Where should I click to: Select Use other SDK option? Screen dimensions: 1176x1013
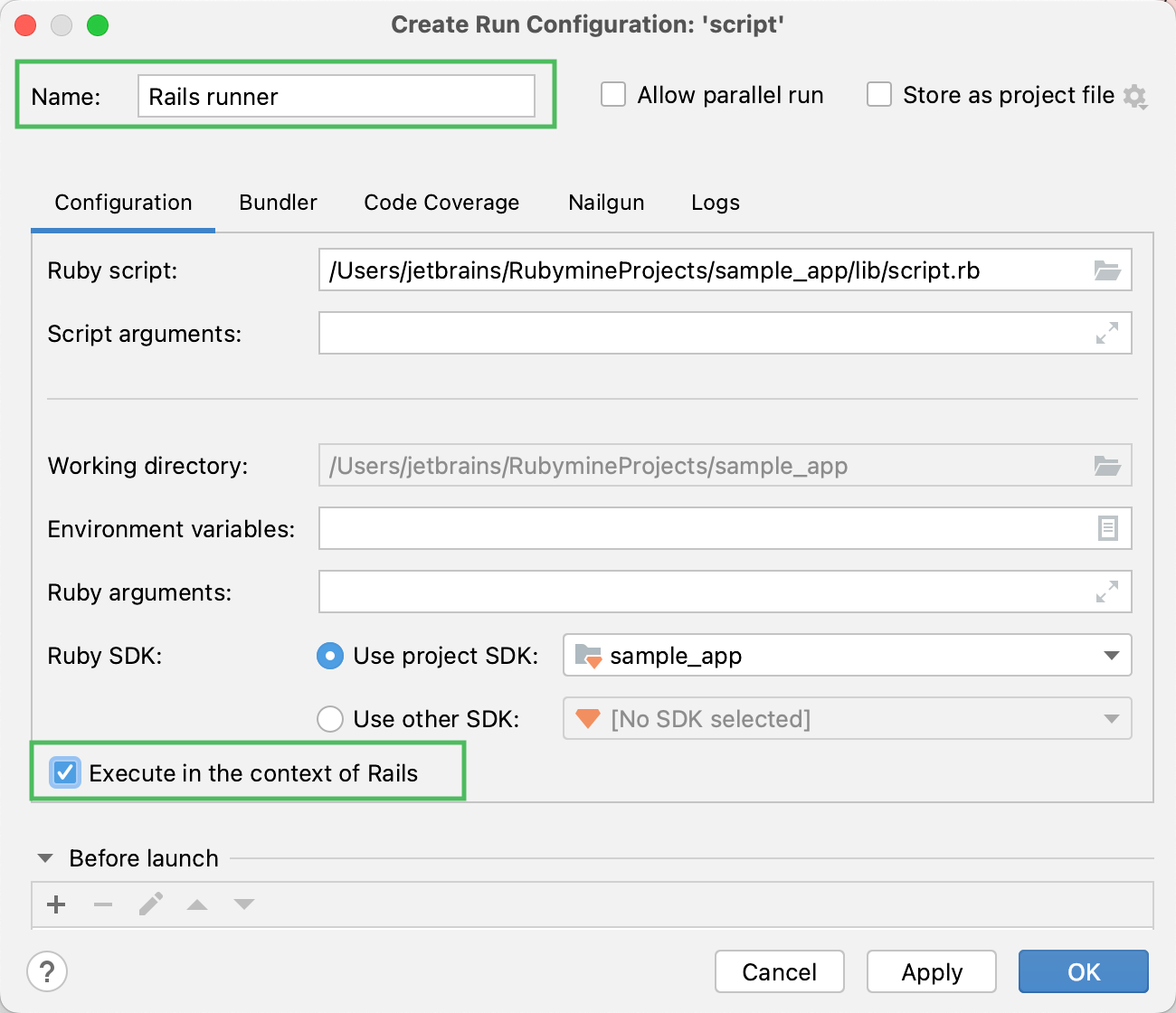(x=330, y=718)
